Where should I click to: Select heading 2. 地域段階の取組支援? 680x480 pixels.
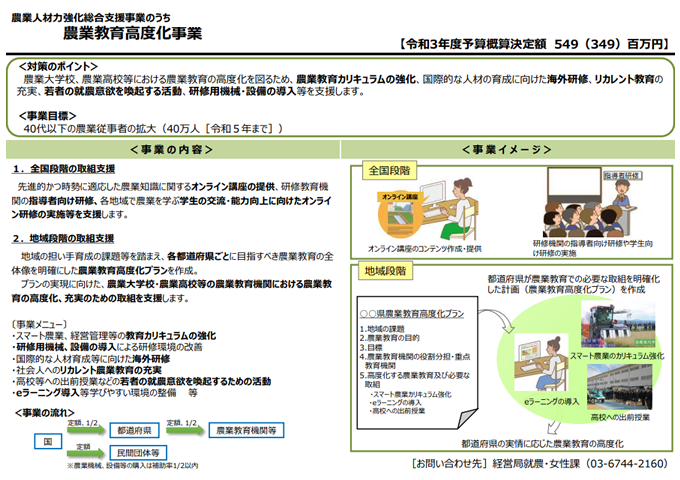[x=63, y=238]
